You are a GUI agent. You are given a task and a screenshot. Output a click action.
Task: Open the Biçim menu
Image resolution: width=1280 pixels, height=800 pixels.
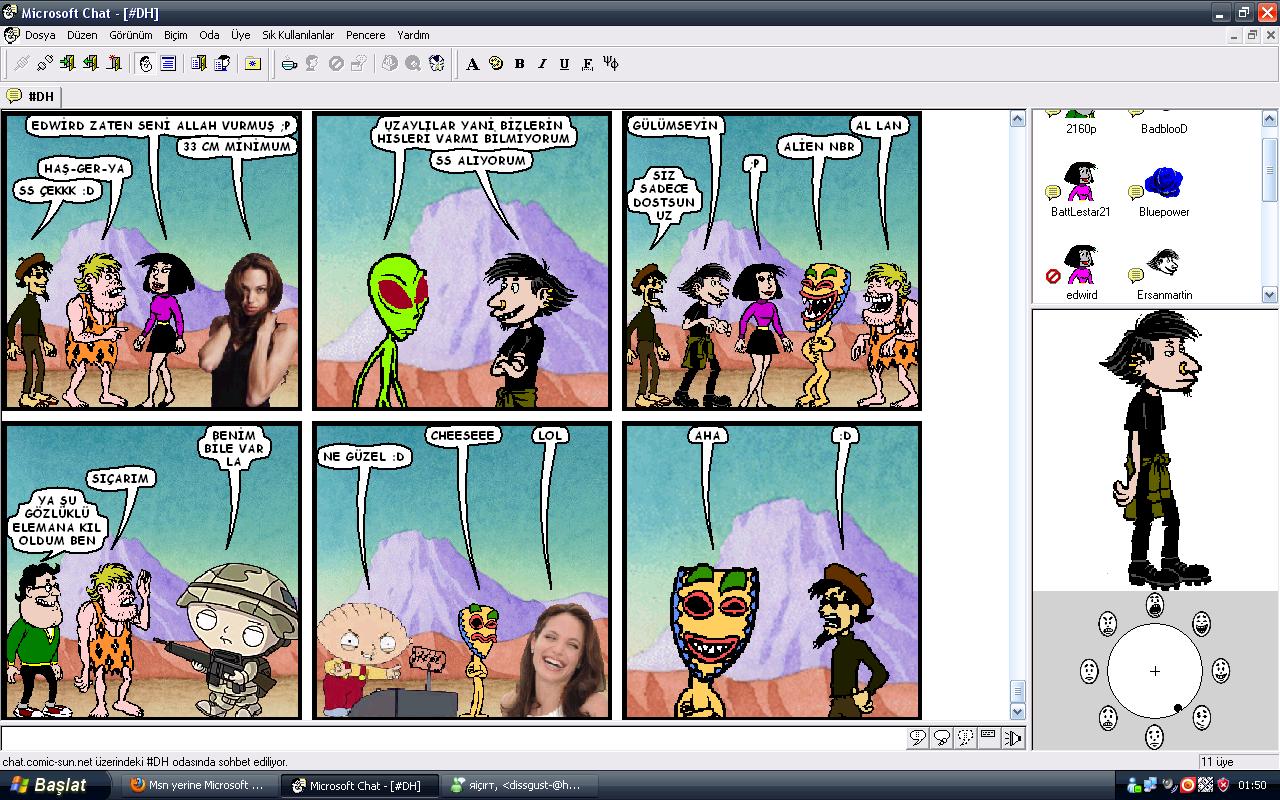pyautogui.click(x=176, y=35)
